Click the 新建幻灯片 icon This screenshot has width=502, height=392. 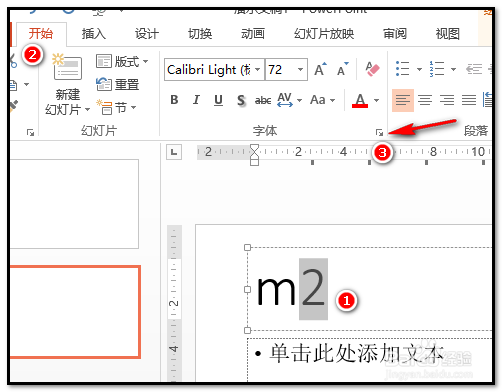pos(67,67)
